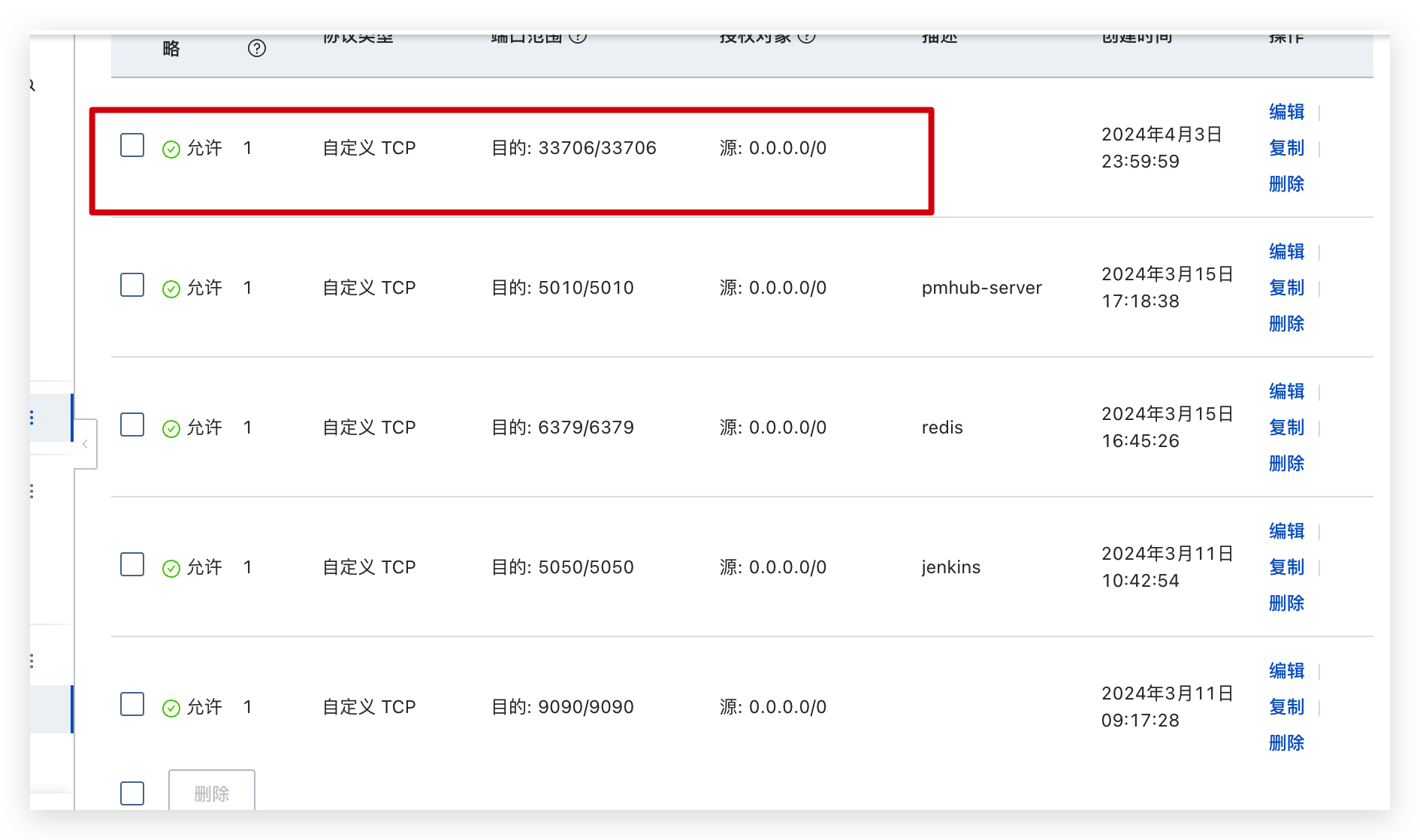Open 编辑 for jenkins rule
This screenshot has width=1420, height=840.
point(1286,531)
